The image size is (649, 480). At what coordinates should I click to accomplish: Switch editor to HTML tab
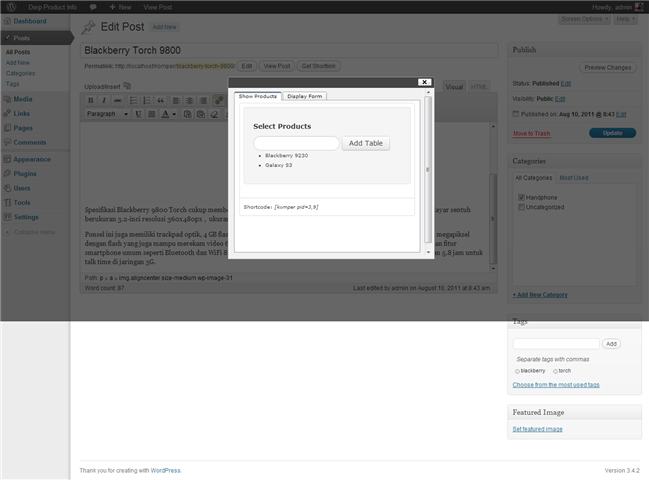point(479,87)
